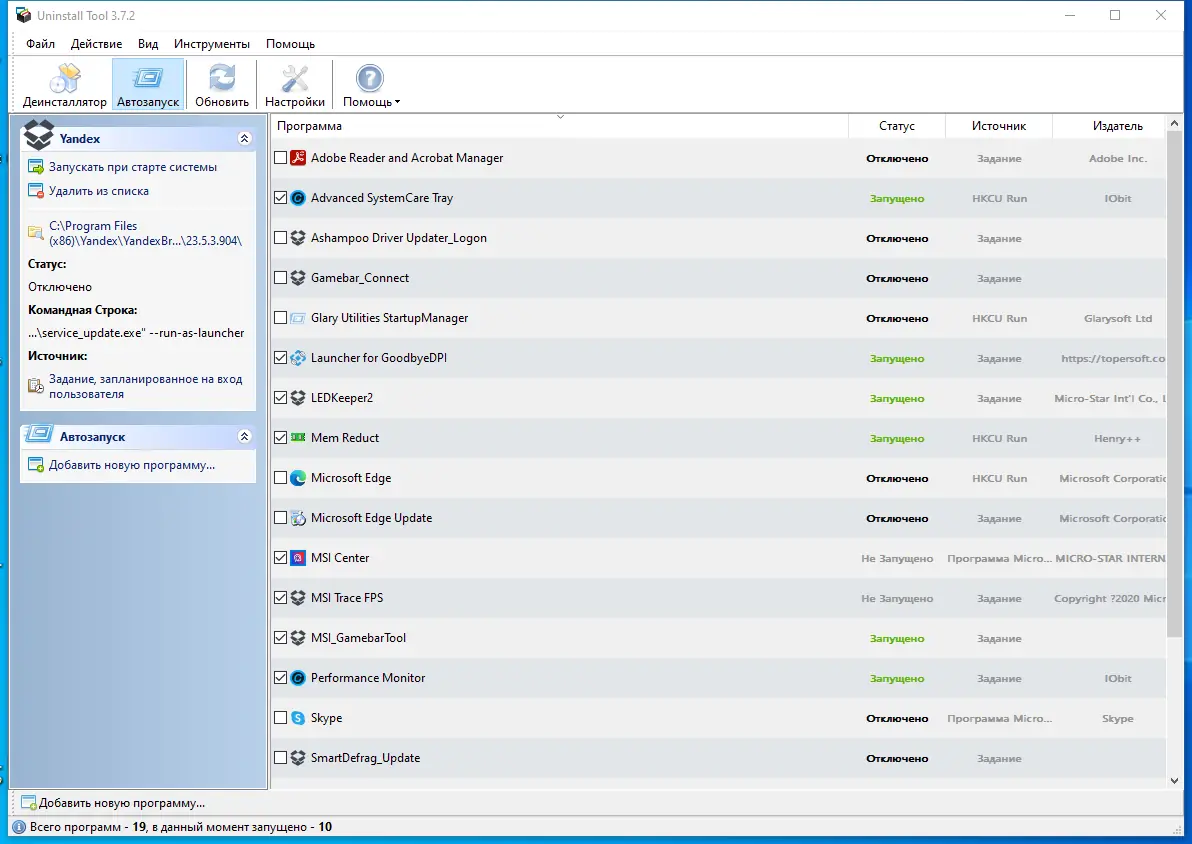Click the Advanced SystemCare Tray icon
This screenshot has height=844, width=1192.
coord(298,198)
